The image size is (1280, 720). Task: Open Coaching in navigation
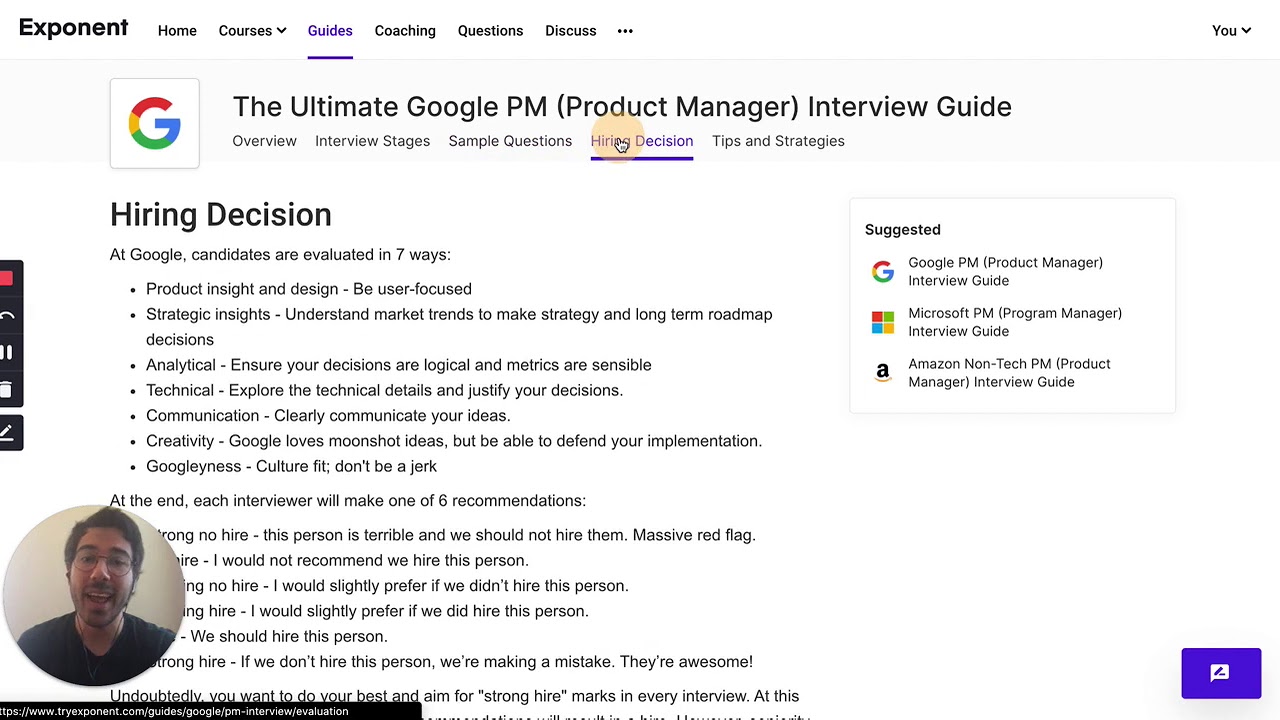point(405,31)
